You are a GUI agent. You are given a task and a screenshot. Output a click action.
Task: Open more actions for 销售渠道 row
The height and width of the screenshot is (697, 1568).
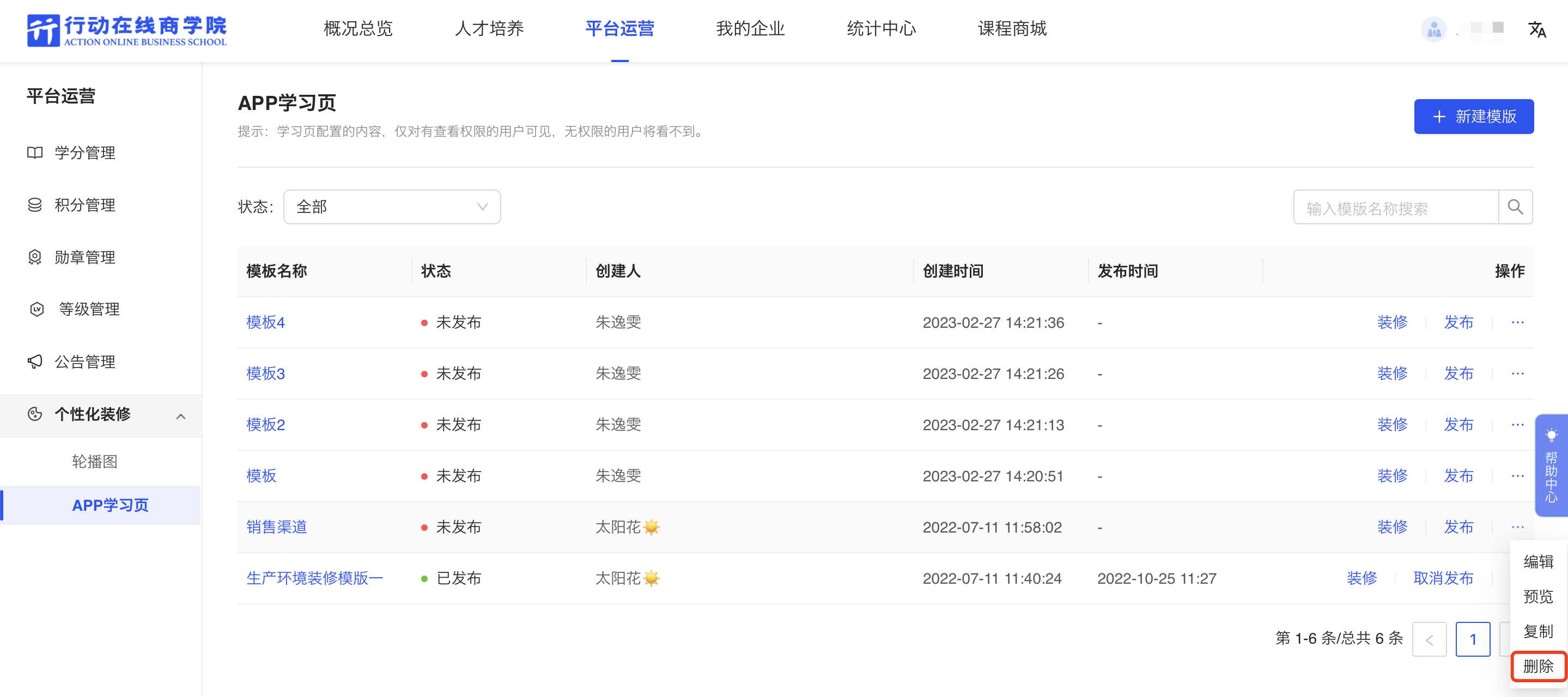click(1517, 527)
